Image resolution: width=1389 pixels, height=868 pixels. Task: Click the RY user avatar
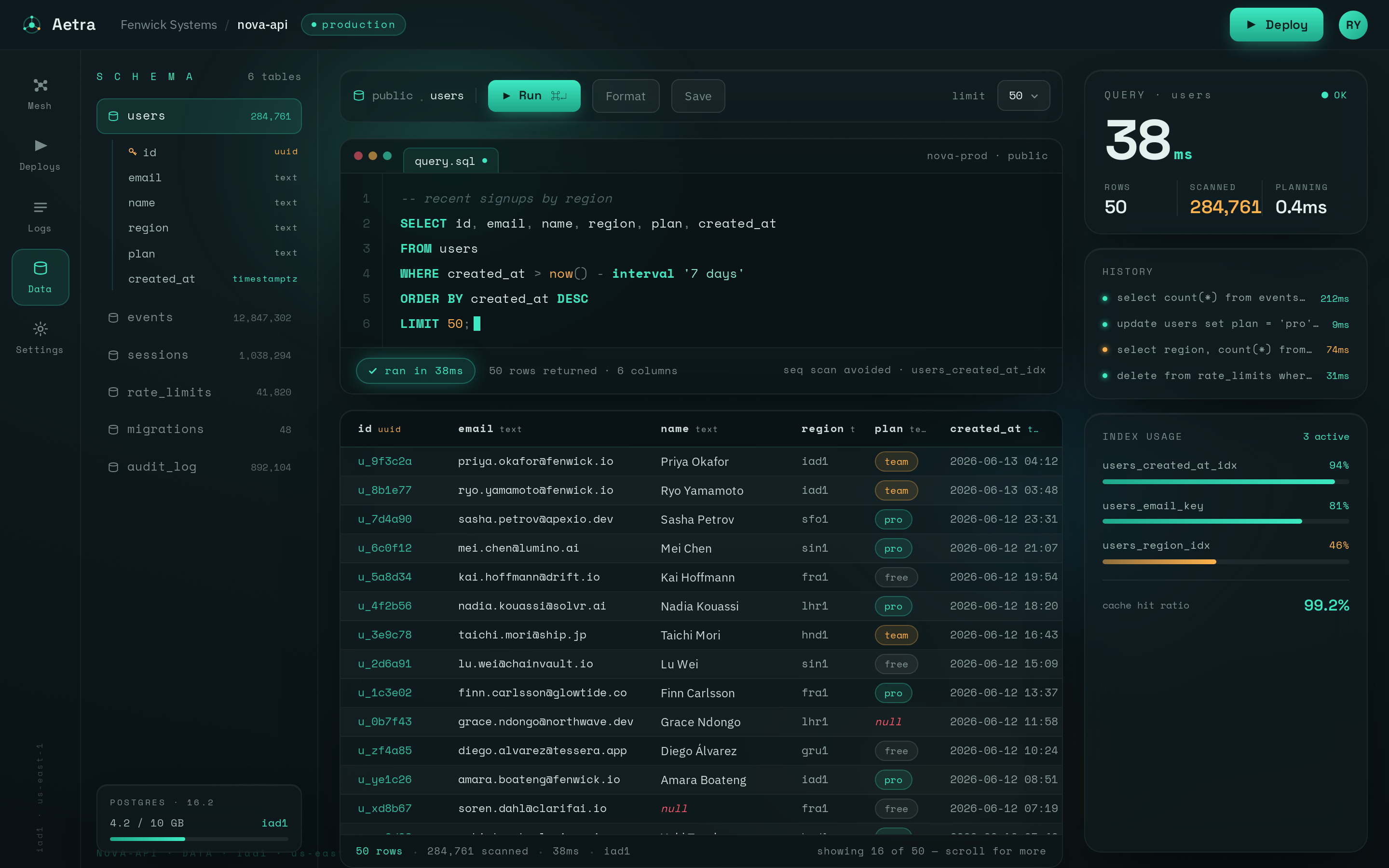(x=1353, y=25)
